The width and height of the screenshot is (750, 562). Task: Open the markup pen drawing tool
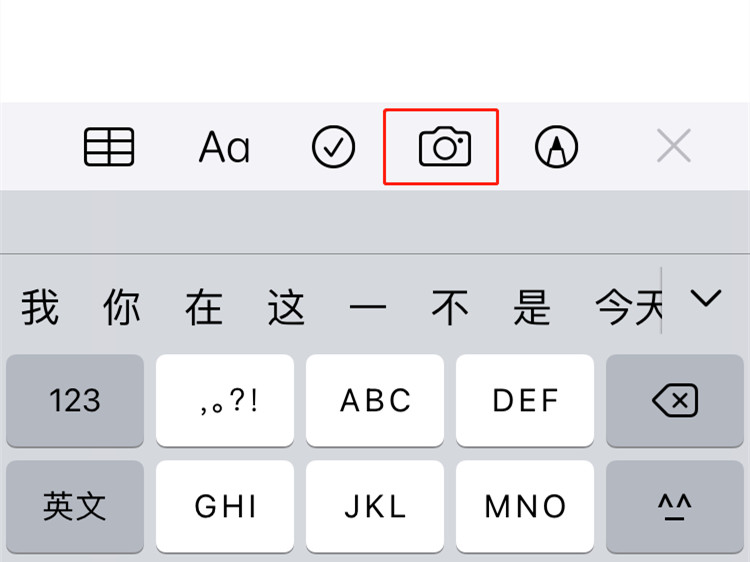pyautogui.click(x=556, y=147)
